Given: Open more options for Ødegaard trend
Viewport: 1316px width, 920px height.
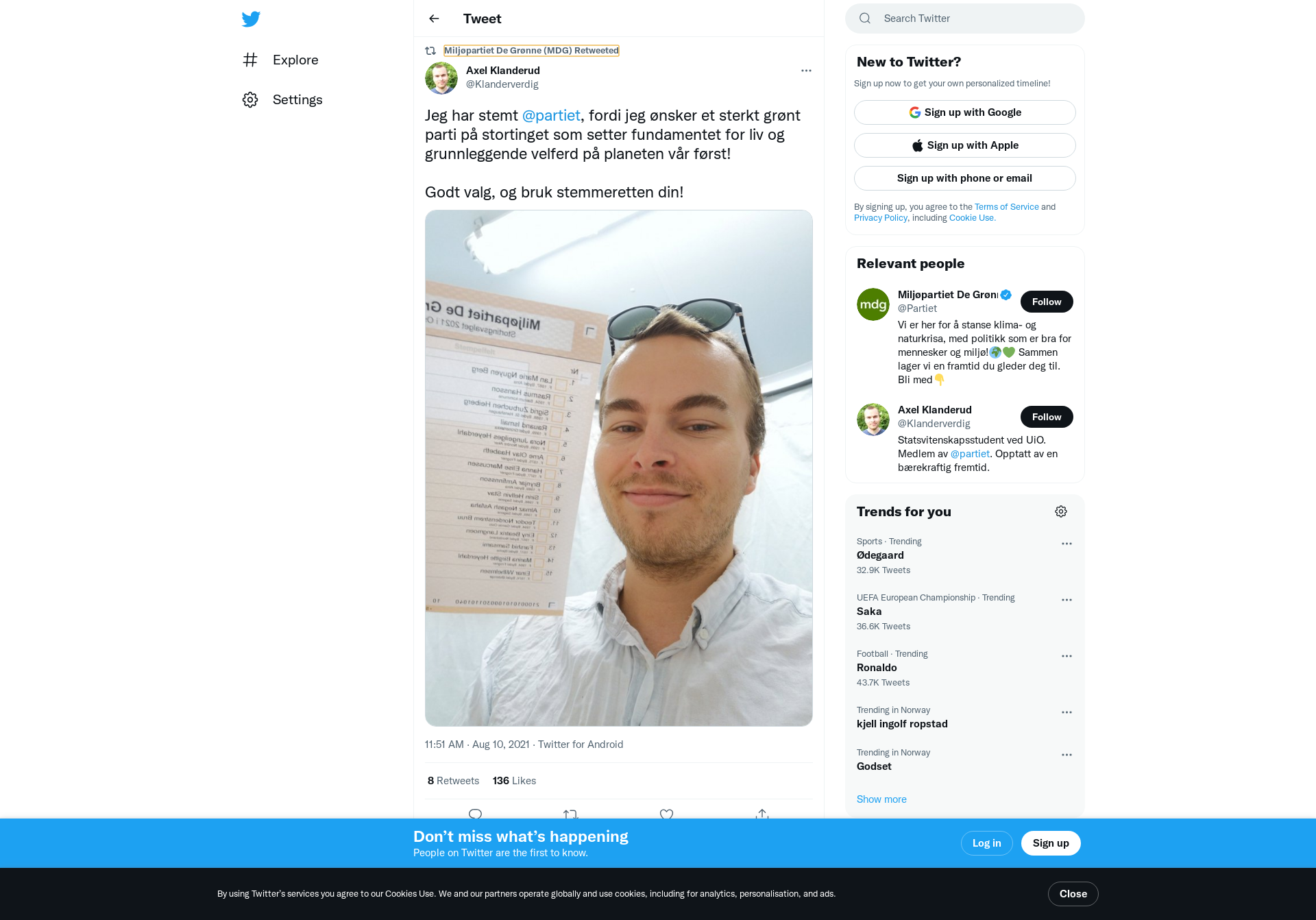Looking at the screenshot, I should (x=1067, y=544).
